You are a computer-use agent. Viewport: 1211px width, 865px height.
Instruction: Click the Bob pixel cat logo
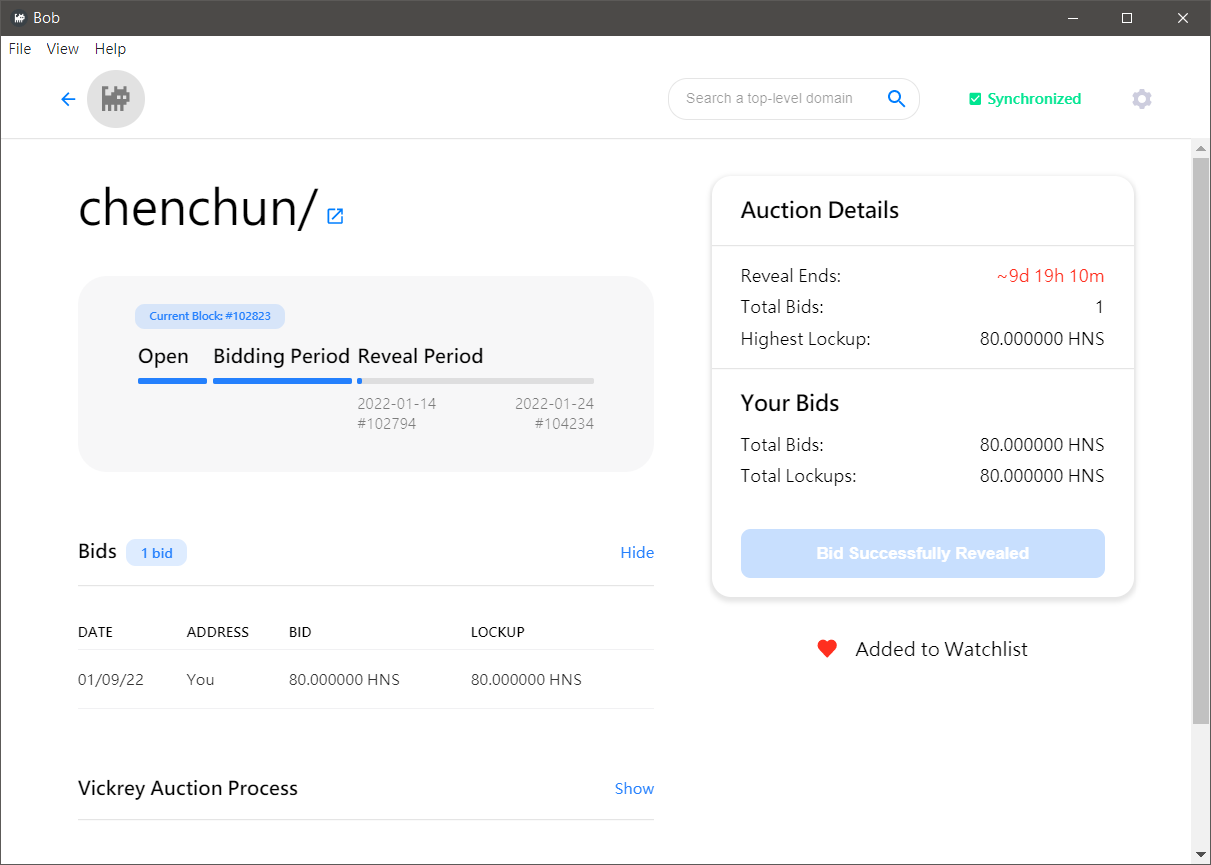[x=116, y=99]
